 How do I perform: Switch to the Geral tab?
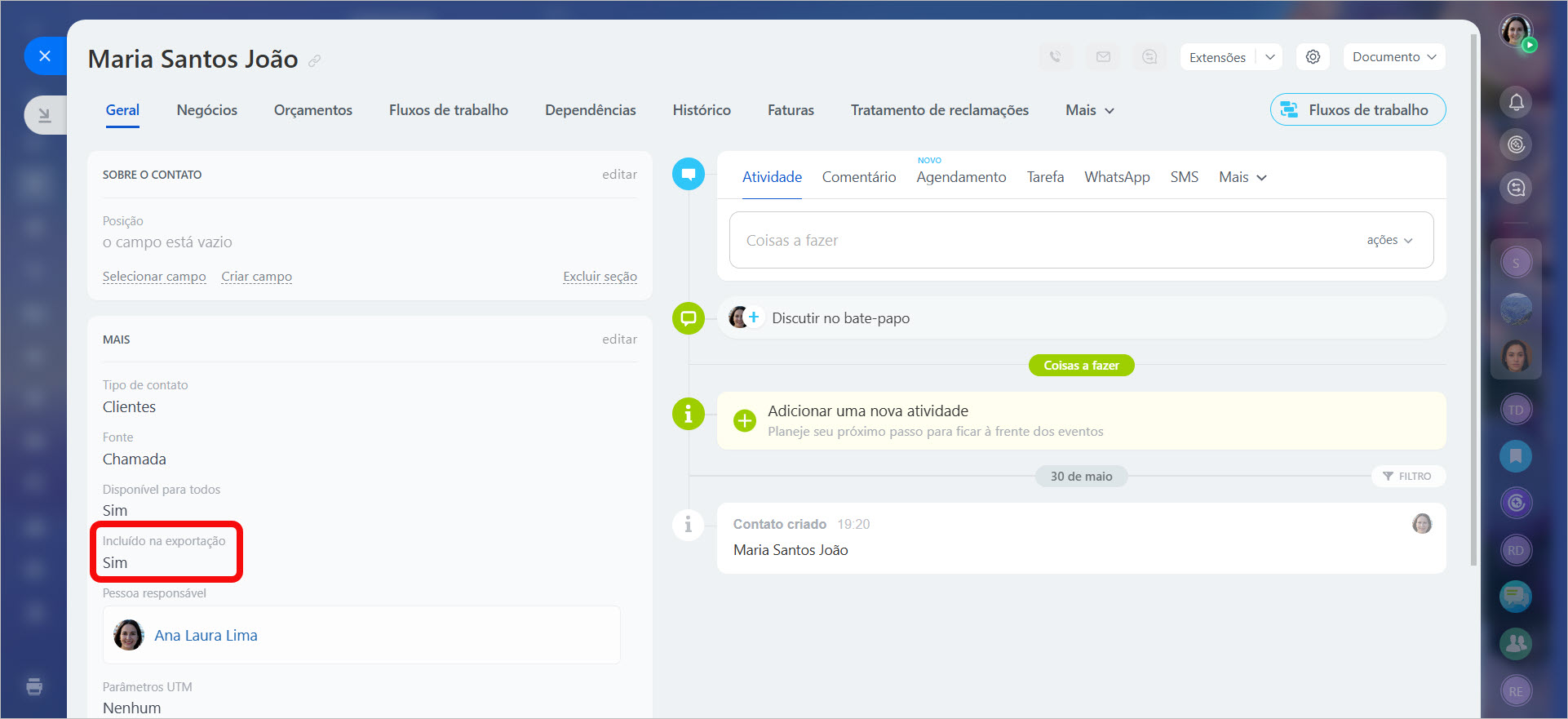[x=122, y=110]
